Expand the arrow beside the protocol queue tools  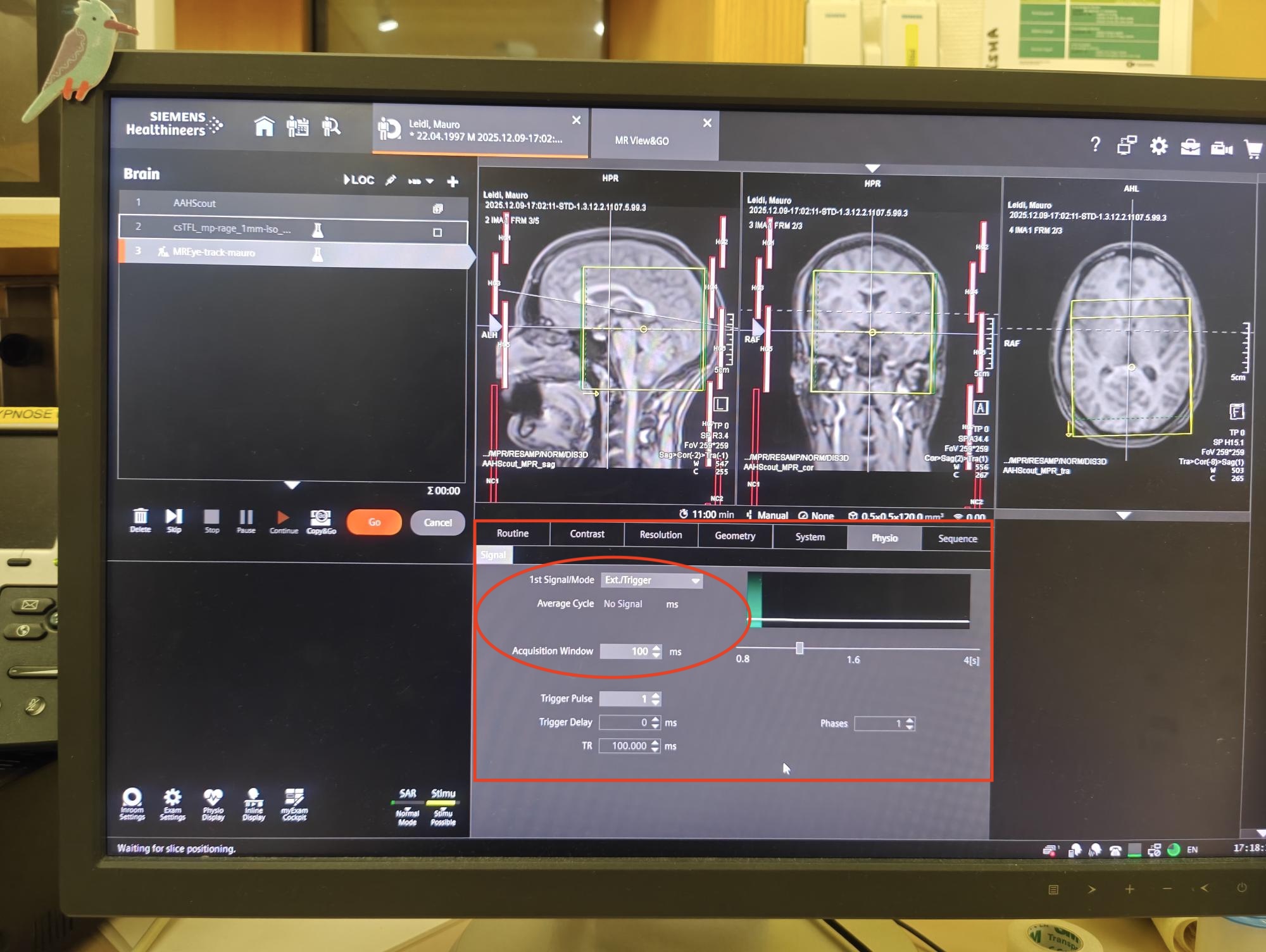tap(430, 182)
